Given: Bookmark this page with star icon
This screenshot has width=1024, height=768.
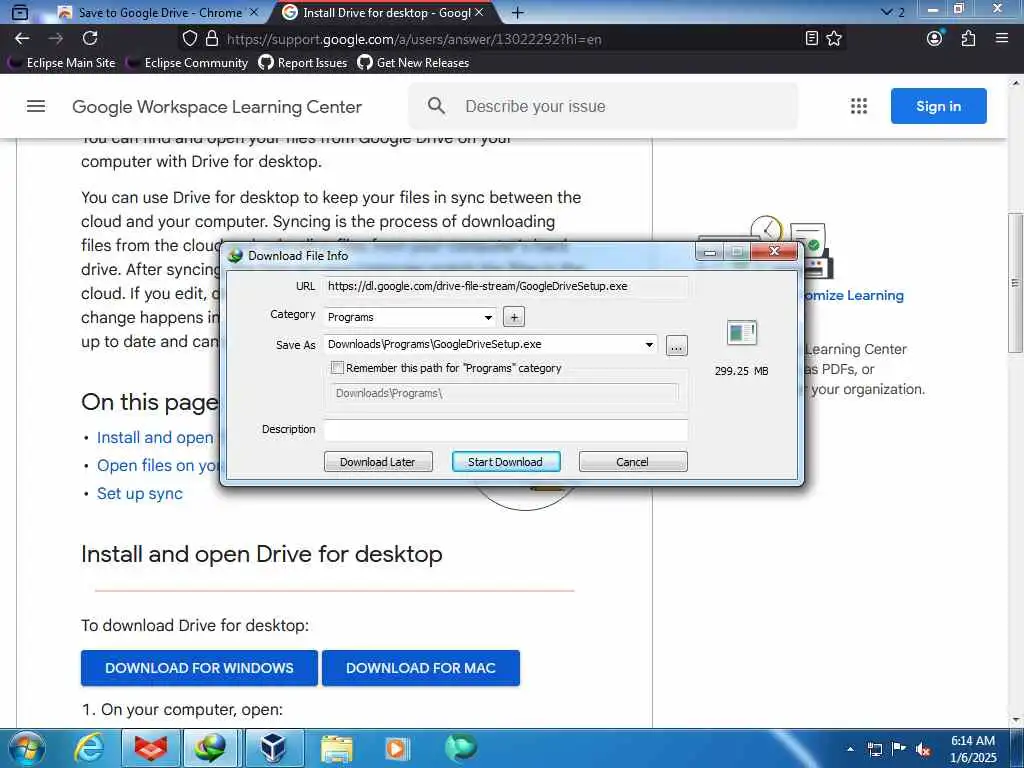Looking at the screenshot, I should pyautogui.click(x=834, y=39).
